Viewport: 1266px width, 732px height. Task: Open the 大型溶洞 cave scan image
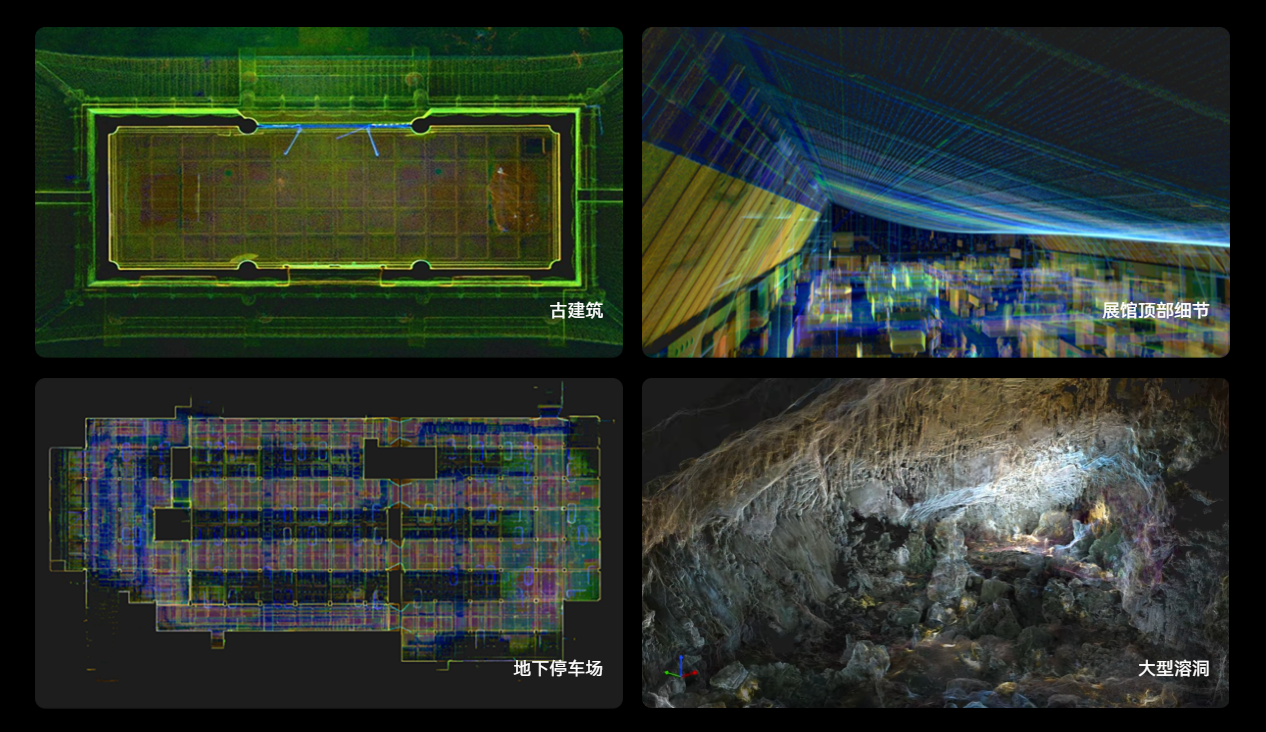[x=935, y=542]
